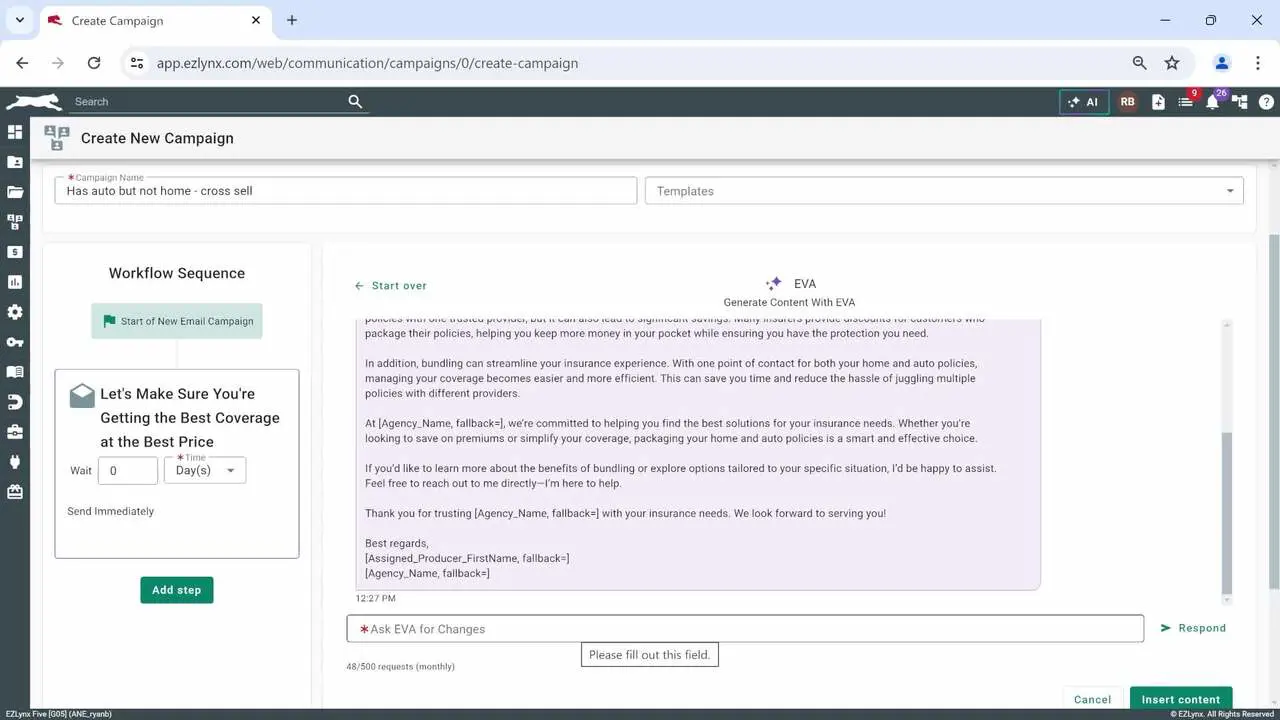
Task: Click the Start over link
Action: click(x=390, y=286)
